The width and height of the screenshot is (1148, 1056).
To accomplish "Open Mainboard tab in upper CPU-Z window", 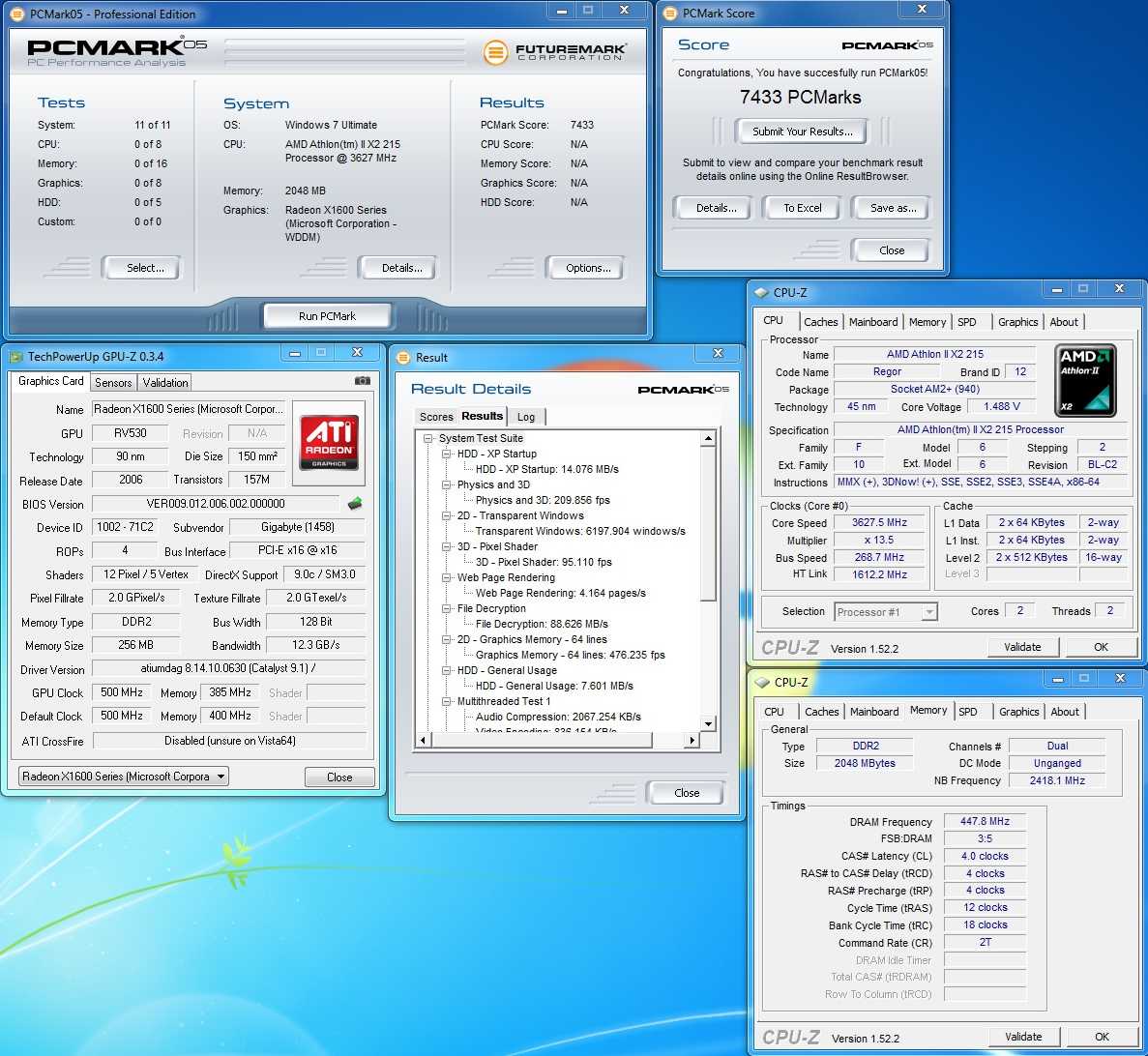I will [x=872, y=322].
